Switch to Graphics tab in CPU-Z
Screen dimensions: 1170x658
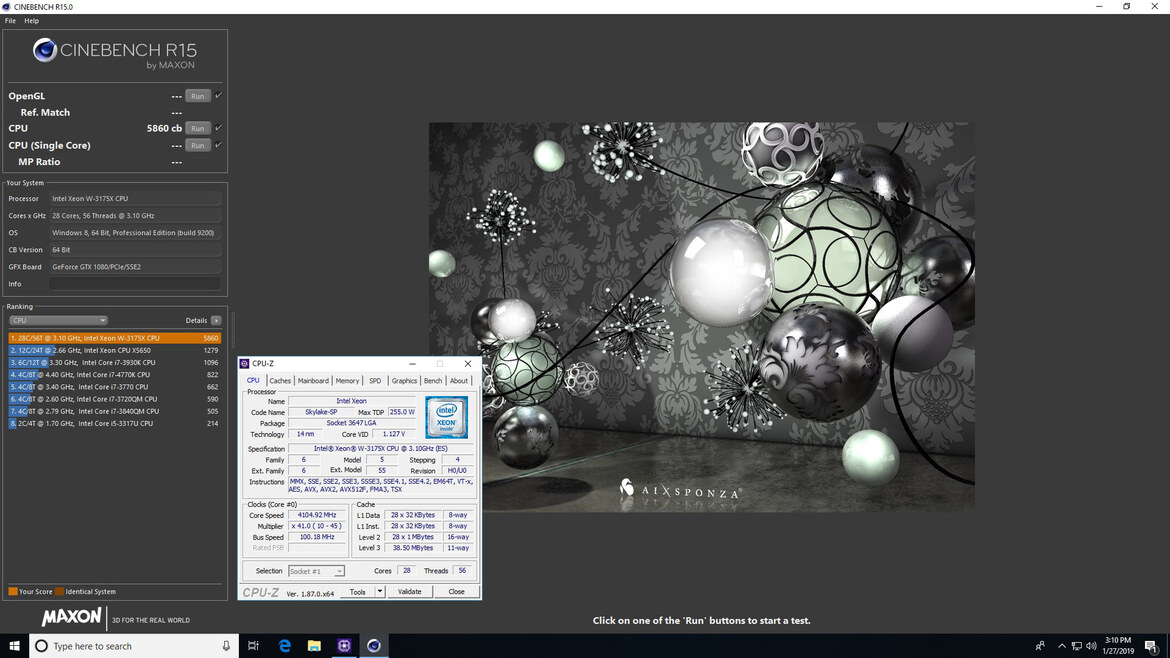pyautogui.click(x=404, y=380)
